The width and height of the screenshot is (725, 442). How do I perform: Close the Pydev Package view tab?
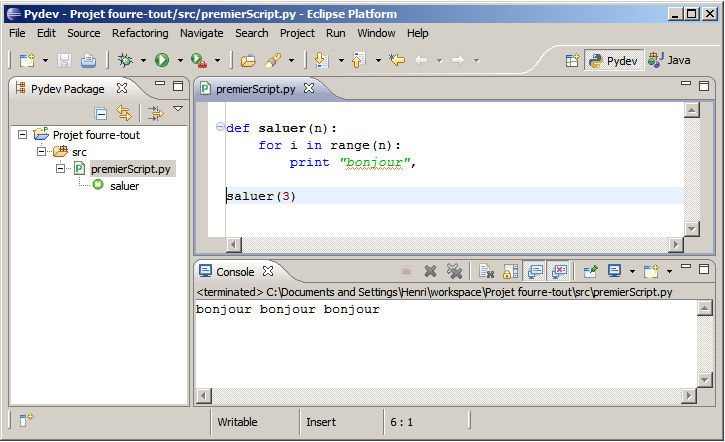122,88
